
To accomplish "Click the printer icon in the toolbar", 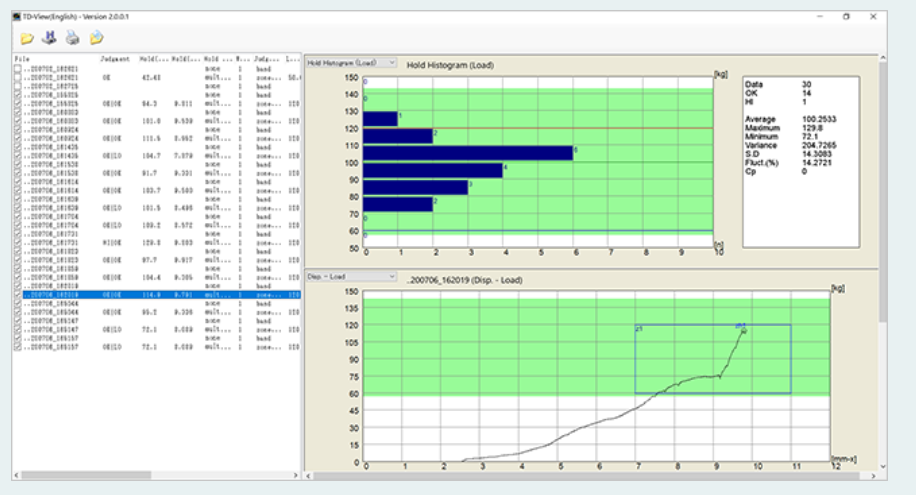I will (72, 38).
